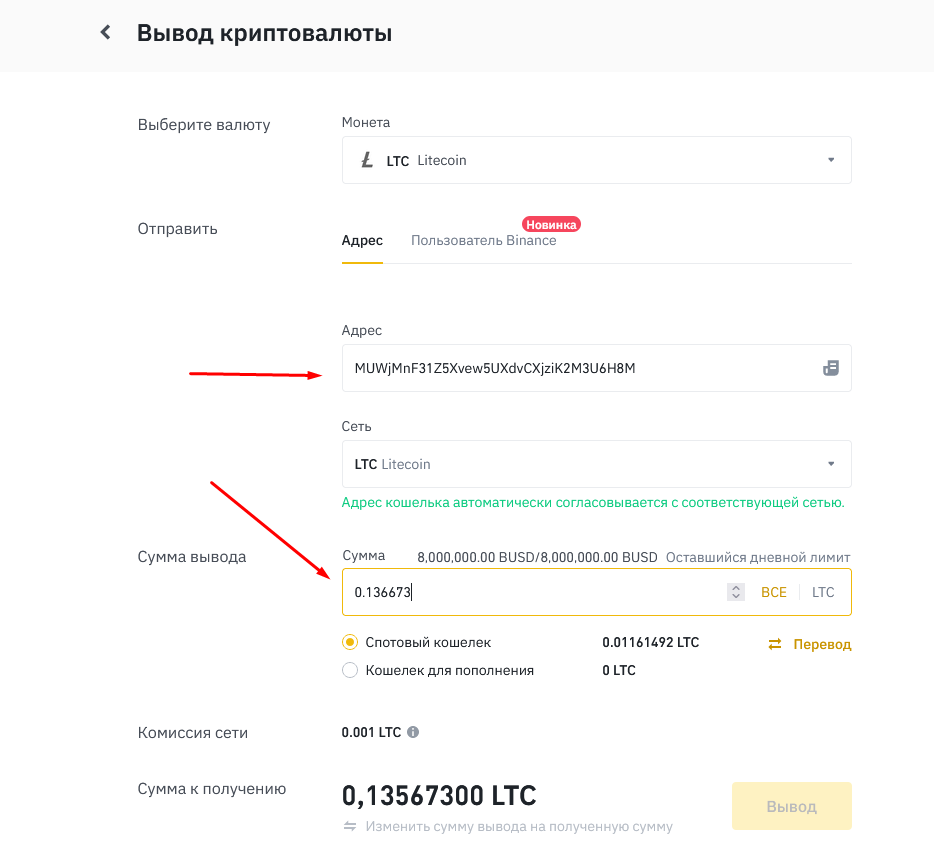Open the Перевод transfer link
The height and width of the screenshot is (856, 934).
[822, 644]
